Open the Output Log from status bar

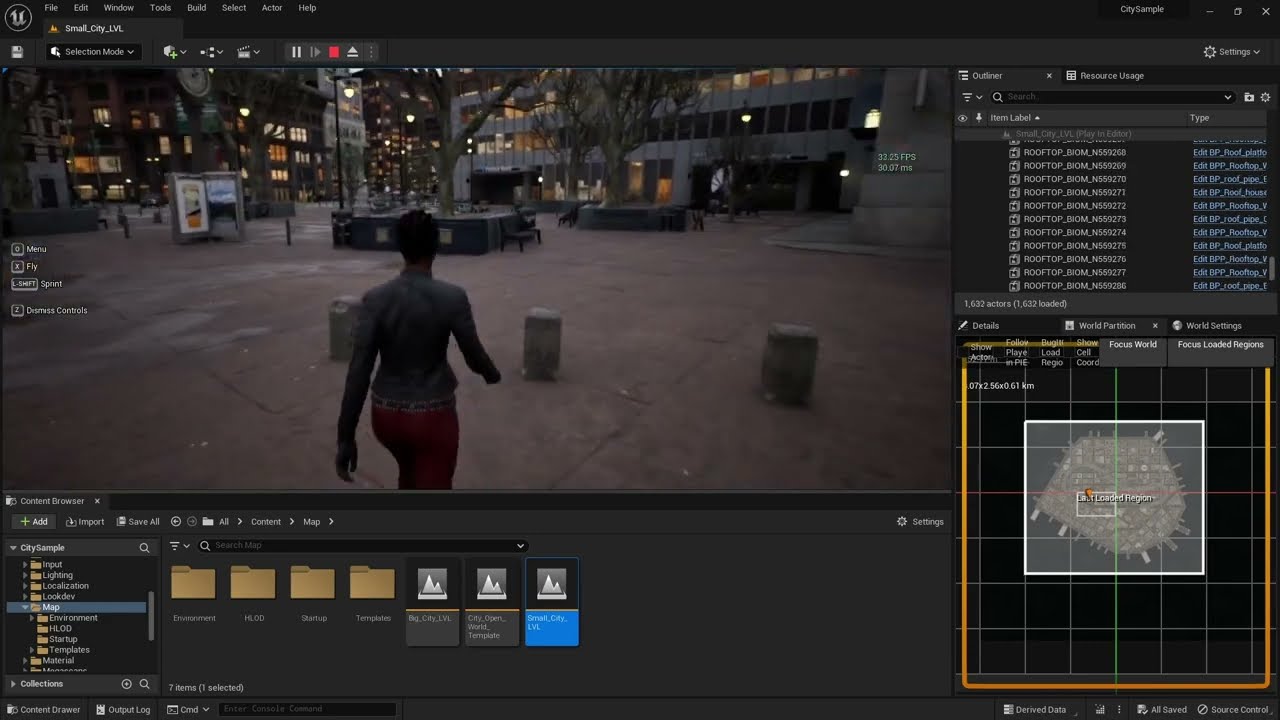pos(122,710)
